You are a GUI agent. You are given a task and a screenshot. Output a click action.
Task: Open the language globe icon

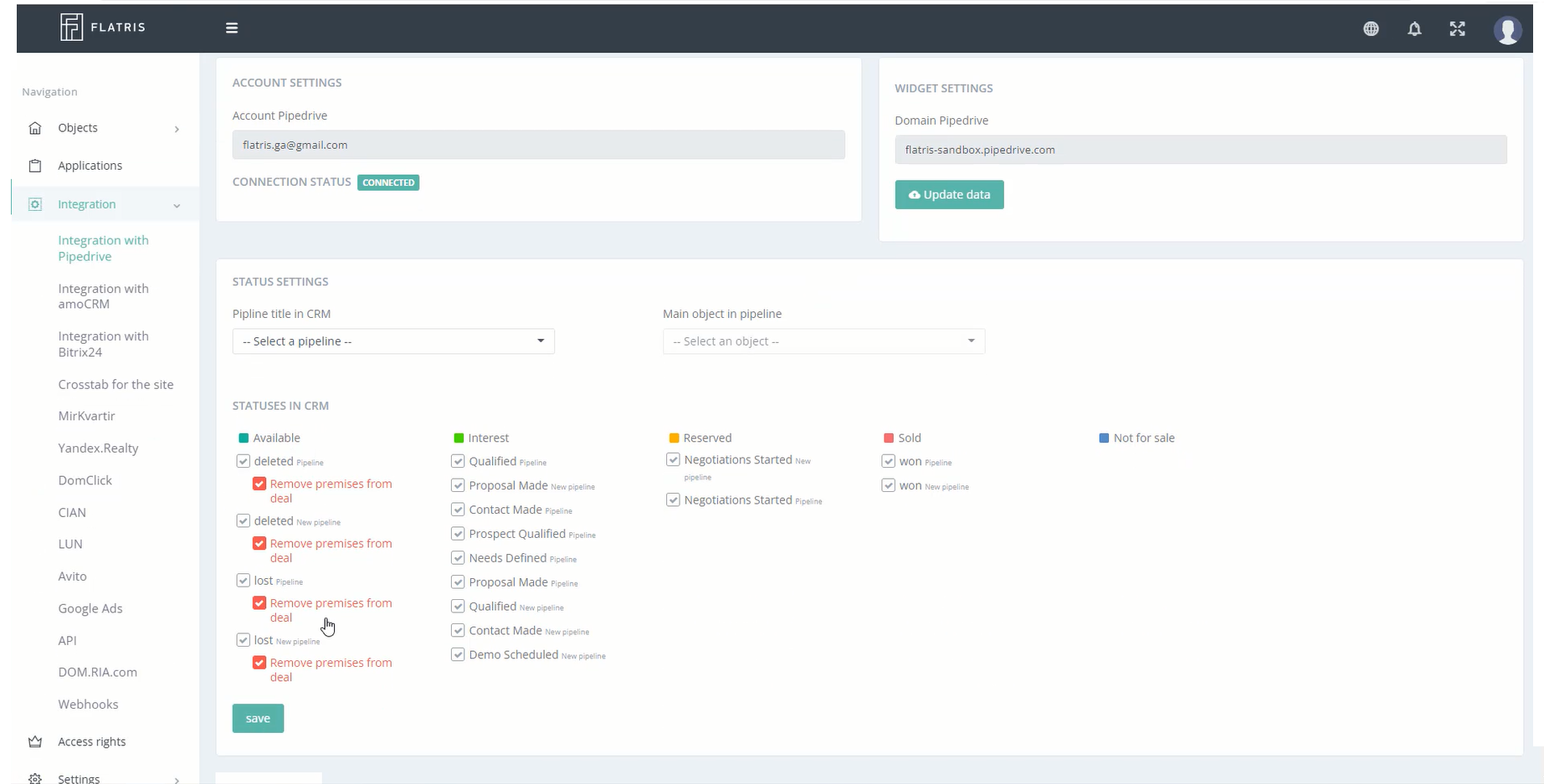[x=1371, y=28]
